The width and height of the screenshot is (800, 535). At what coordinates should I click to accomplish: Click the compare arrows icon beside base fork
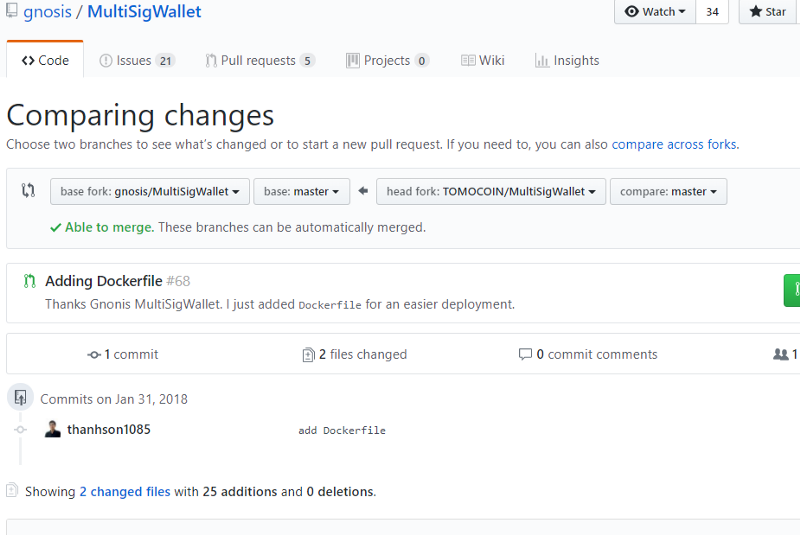tap(28, 190)
